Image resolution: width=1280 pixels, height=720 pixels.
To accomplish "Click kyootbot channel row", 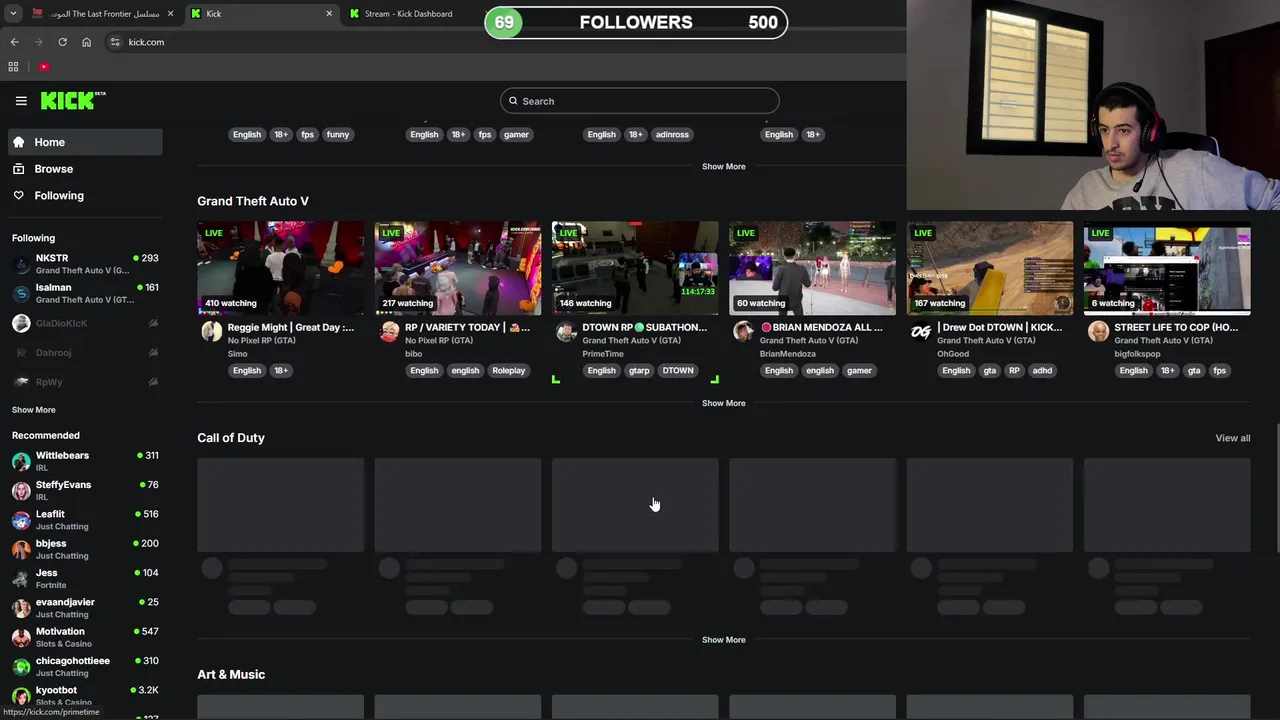I will click(85, 696).
